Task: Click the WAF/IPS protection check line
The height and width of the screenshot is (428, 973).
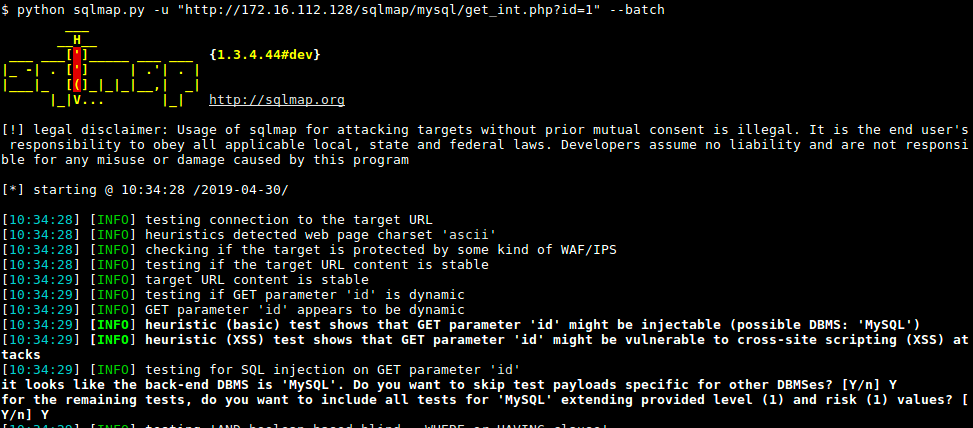Action: tap(380, 249)
